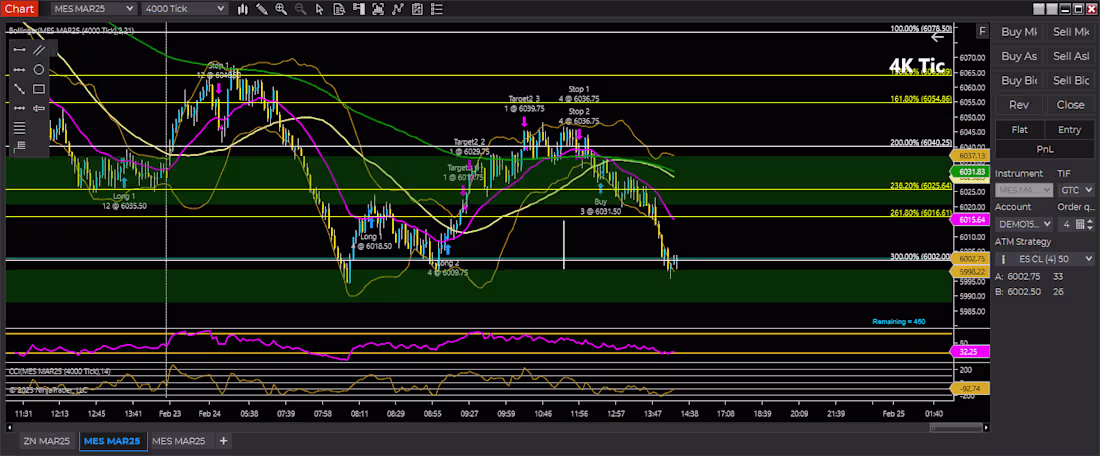Viewport: 1100px width, 456px height.
Task: Open the Chart Trader Instrument dropdown
Action: [x=1024, y=190]
